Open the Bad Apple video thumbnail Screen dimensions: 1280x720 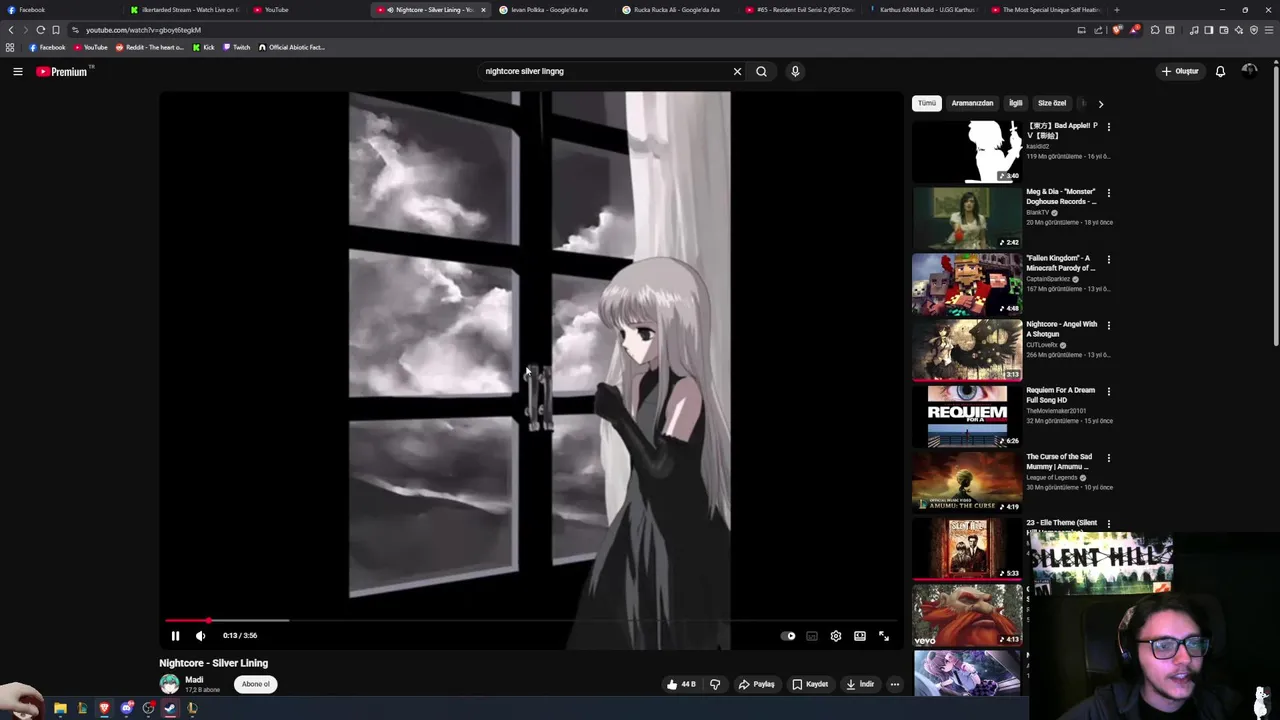[x=967, y=151]
